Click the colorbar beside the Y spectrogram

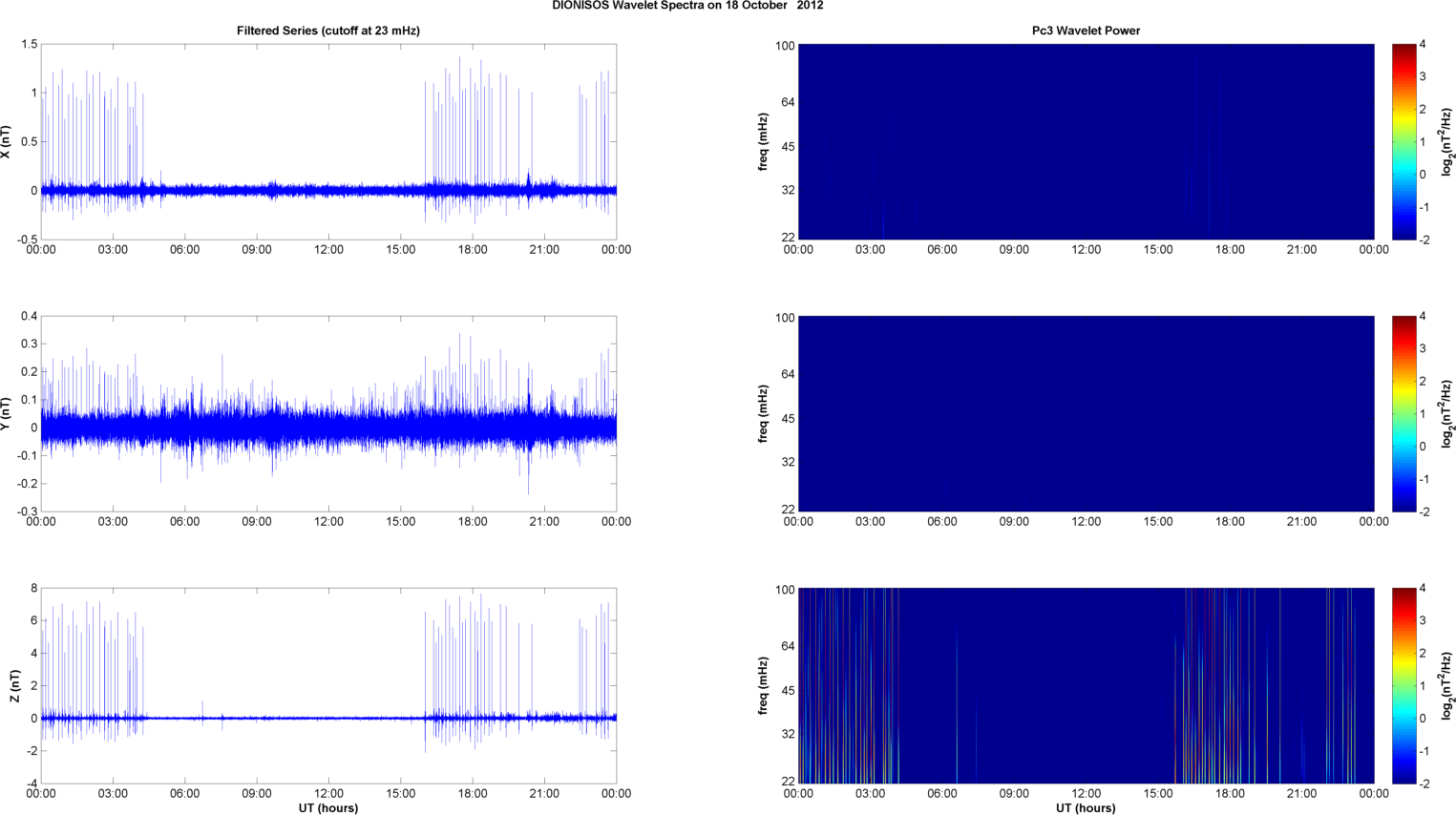pos(1403,413)
